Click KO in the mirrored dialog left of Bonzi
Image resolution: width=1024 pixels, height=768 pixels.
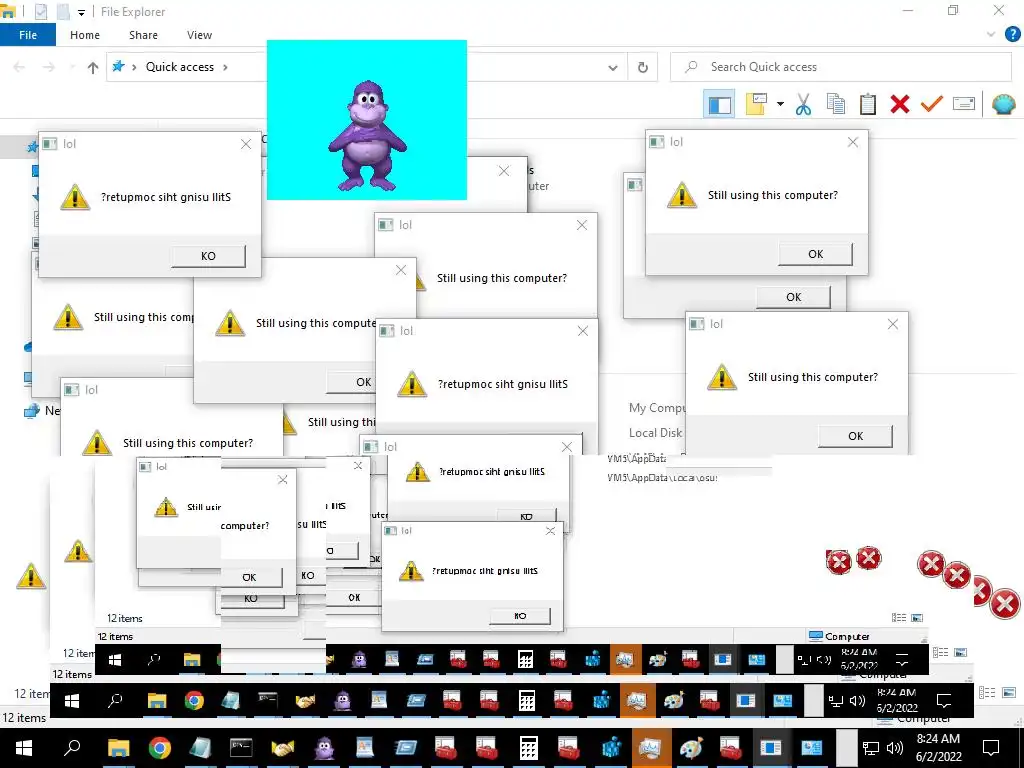[208, 256]
